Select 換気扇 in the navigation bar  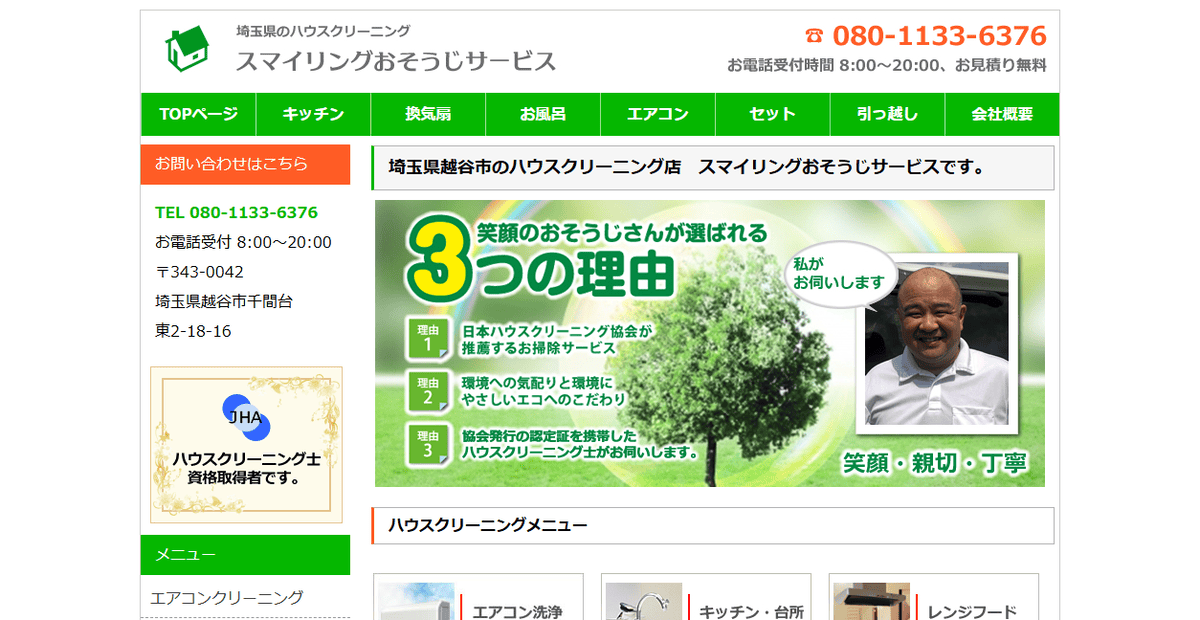pos(428,114)
